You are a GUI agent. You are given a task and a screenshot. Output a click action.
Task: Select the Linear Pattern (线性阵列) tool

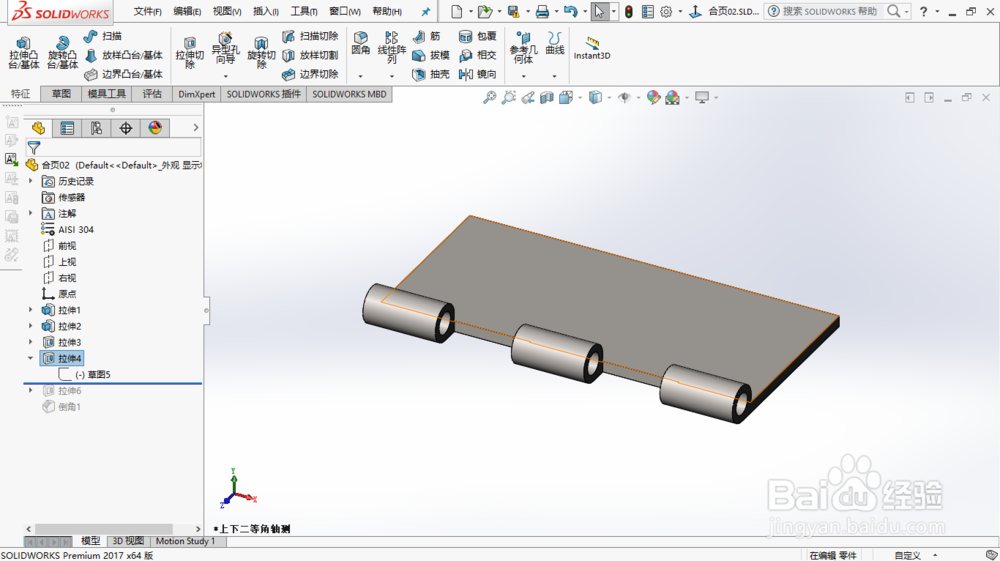[392, 47]
